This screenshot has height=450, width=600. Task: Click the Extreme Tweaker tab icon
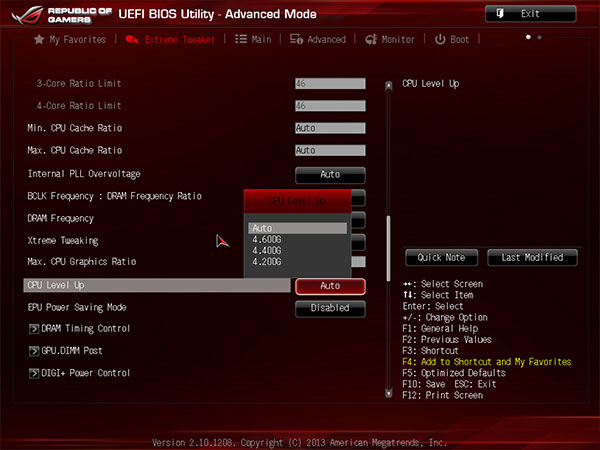[132, 39]
